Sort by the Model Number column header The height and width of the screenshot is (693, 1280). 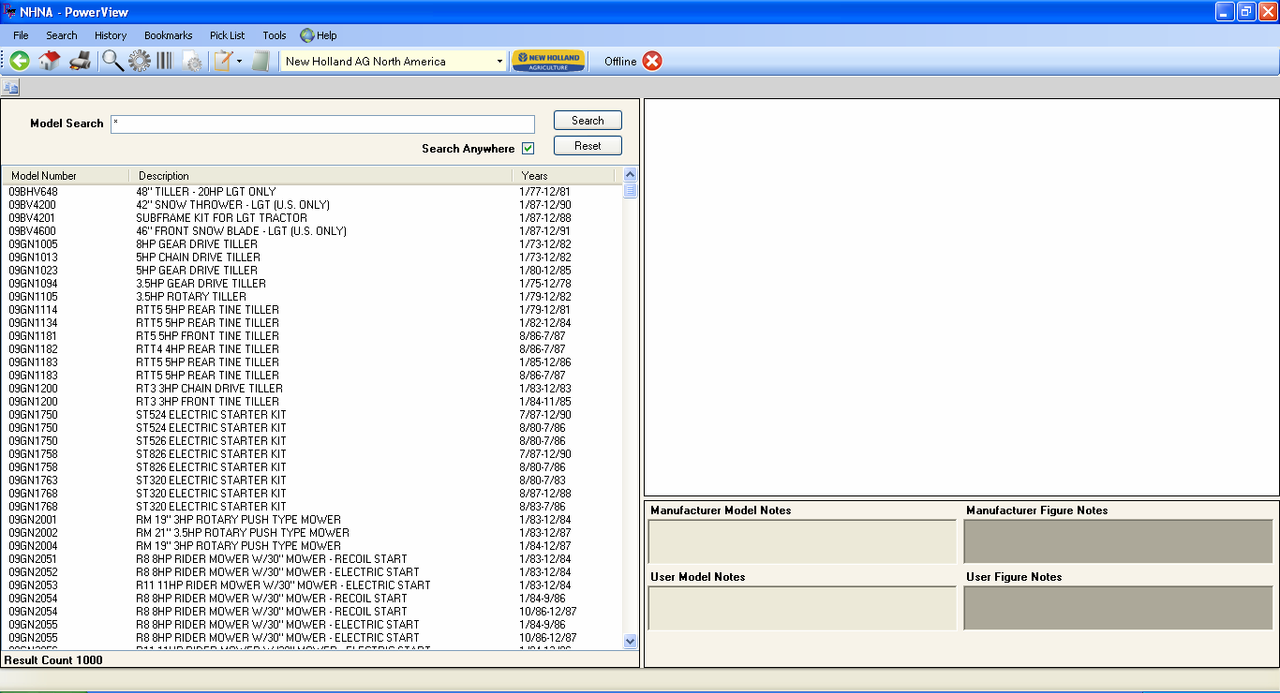tap(66, 176)
